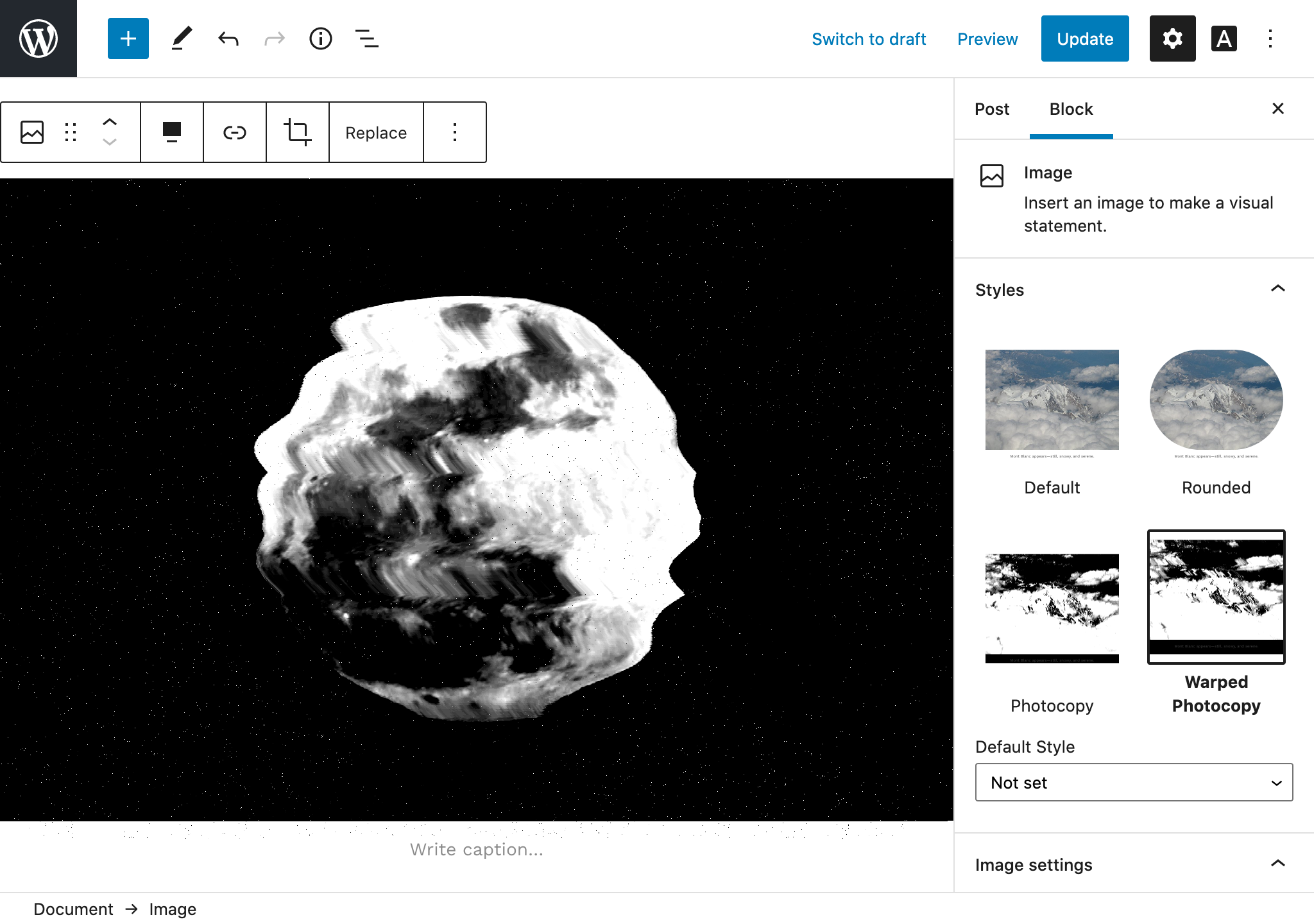Image resolution: width=1314 pixels, height=924 pixels.
Task: Collapse the Image settings panel
Action: click(x=1277, y=864)
